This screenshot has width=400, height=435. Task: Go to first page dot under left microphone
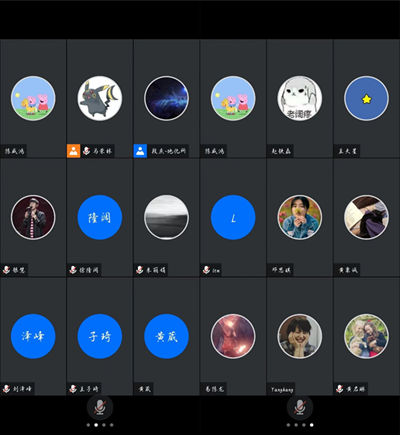coord(88,425)
